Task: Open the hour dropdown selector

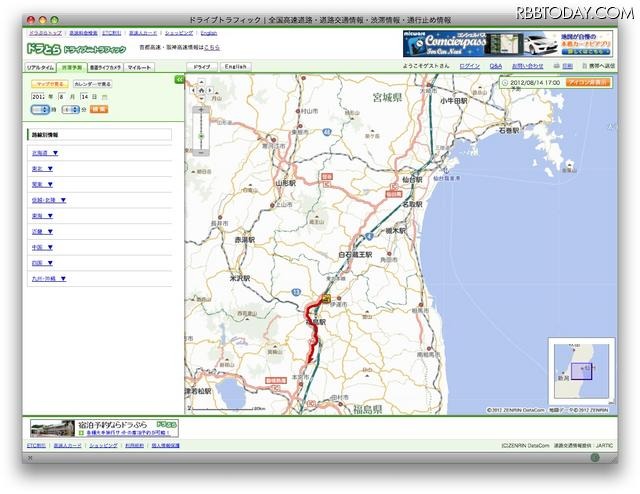Action: click(41, 110)
